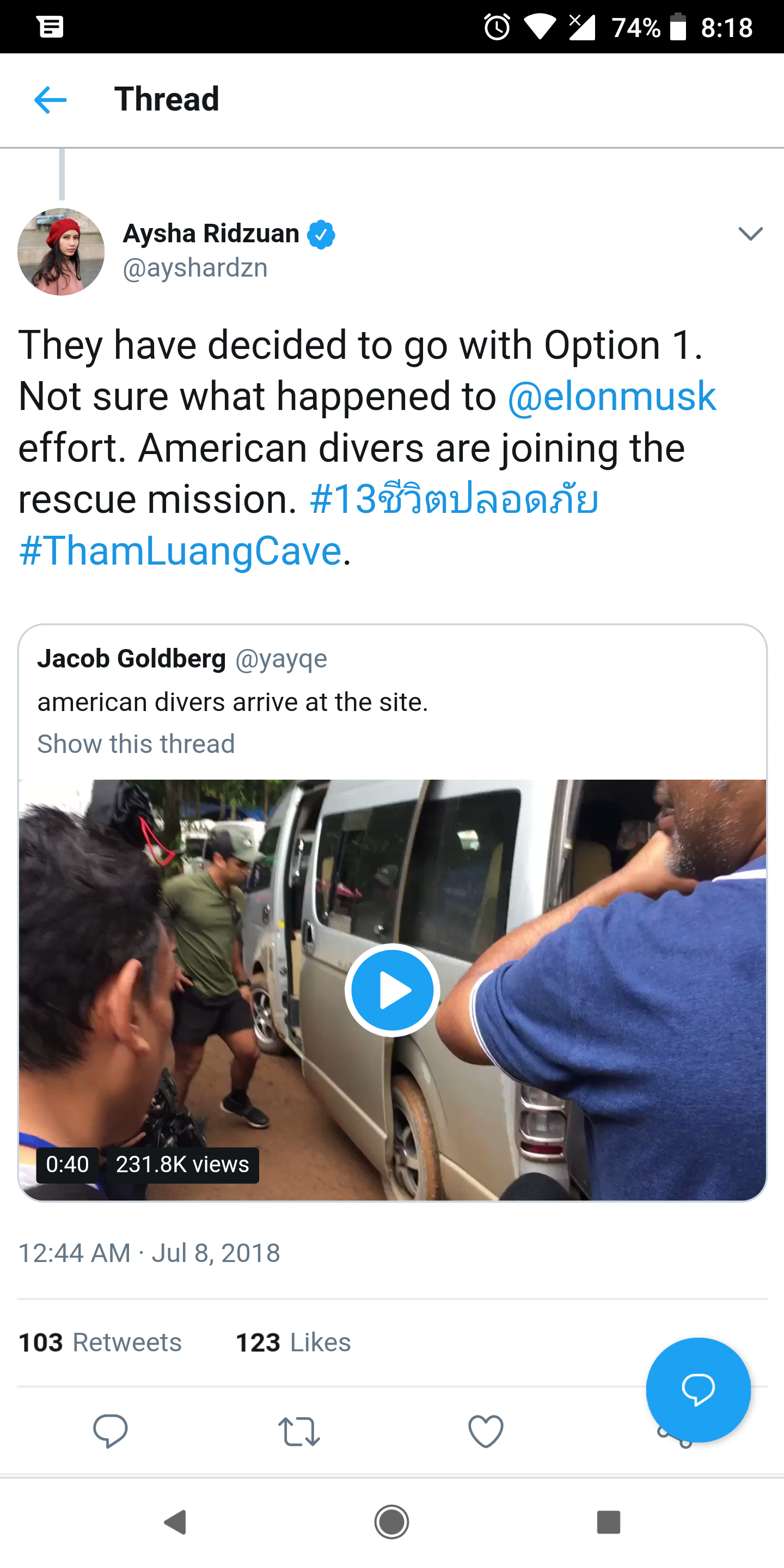The width and height of the screenshot is (784, 1568).
Task: View the 103 Retweets list
Action: click(x=100, y=1342)
